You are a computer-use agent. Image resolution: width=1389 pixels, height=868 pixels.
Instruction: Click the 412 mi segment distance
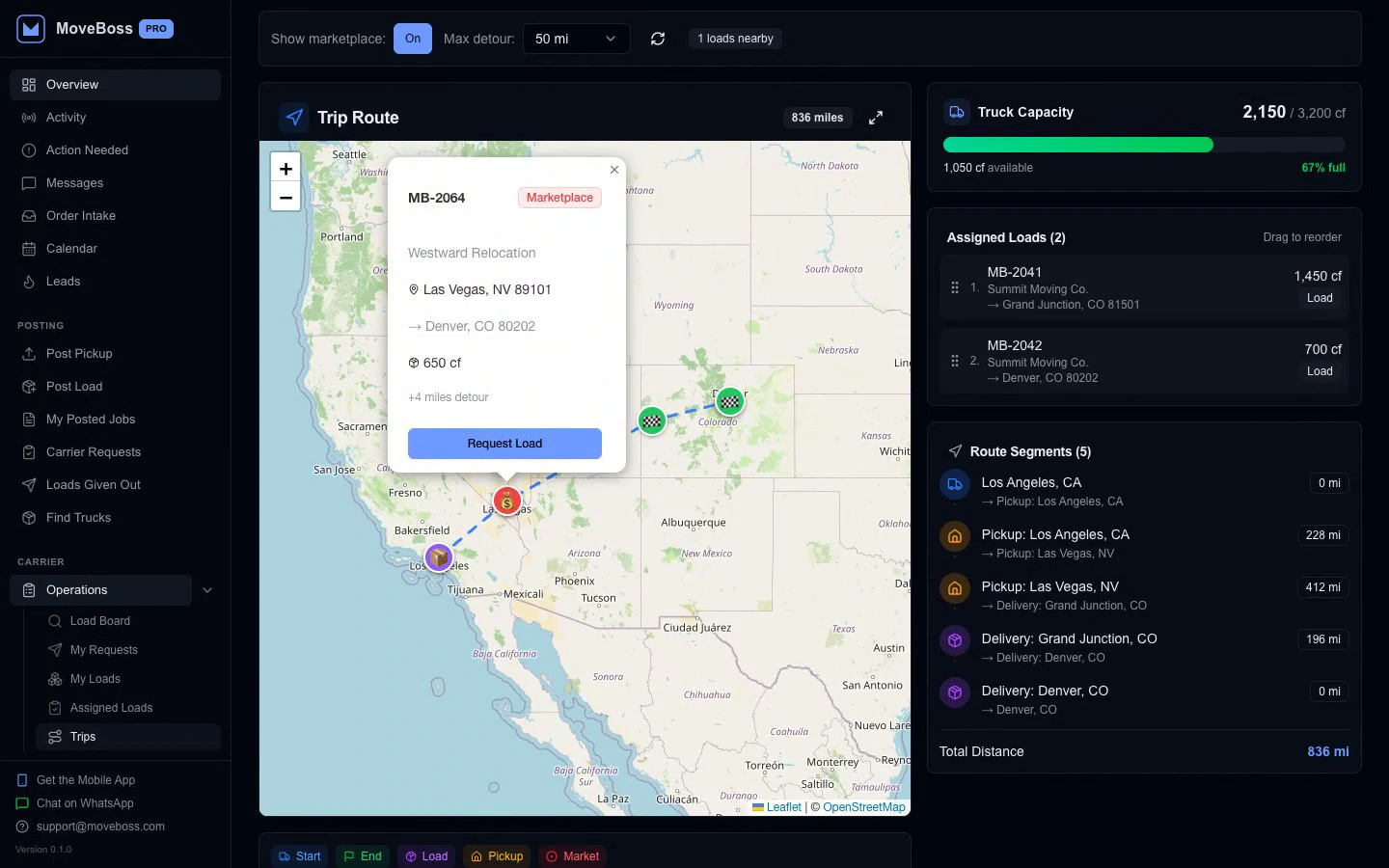point(1323,587)
